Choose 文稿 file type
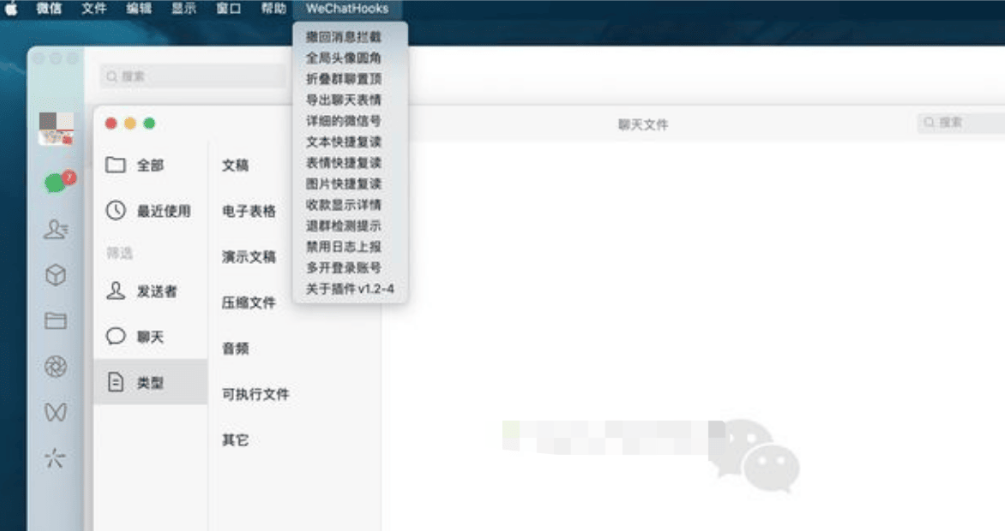Image resolution: width=1005 pixels, height=531 pixels. point(235,165)
